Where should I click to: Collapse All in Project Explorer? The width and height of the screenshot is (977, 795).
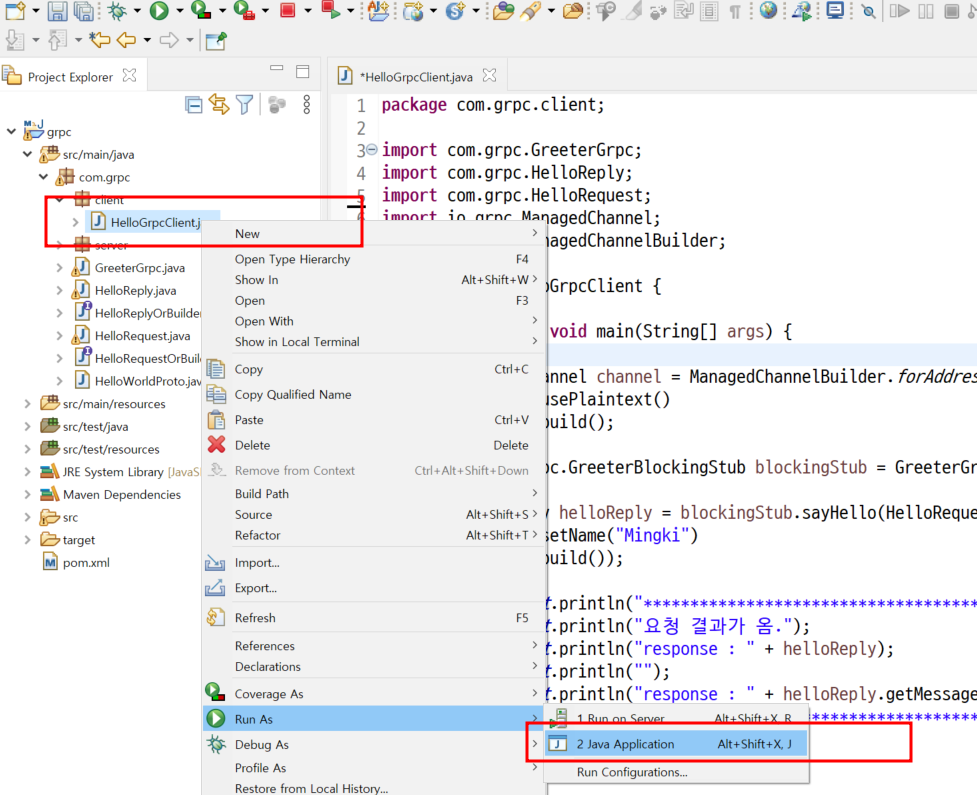(x=194, y=105)
